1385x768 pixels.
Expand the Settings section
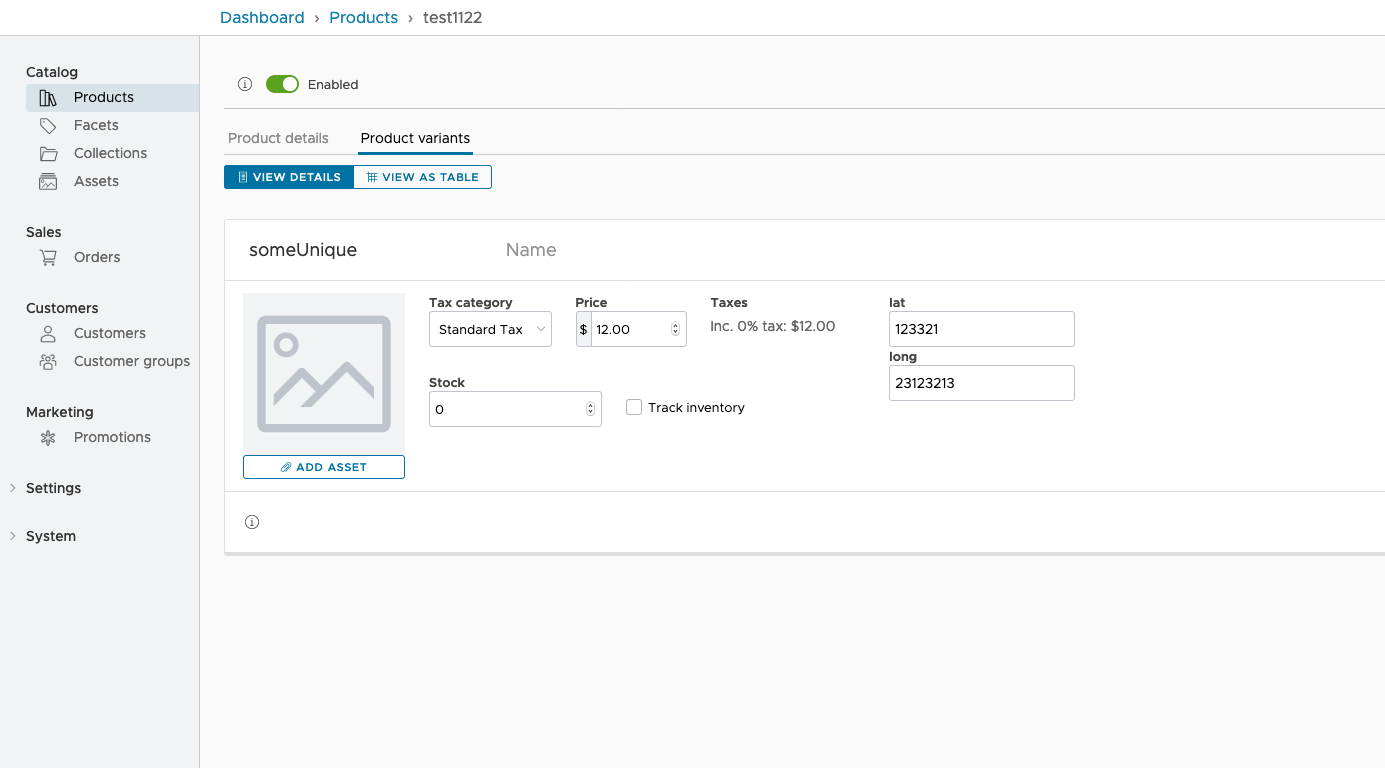(x=53, y=488)
